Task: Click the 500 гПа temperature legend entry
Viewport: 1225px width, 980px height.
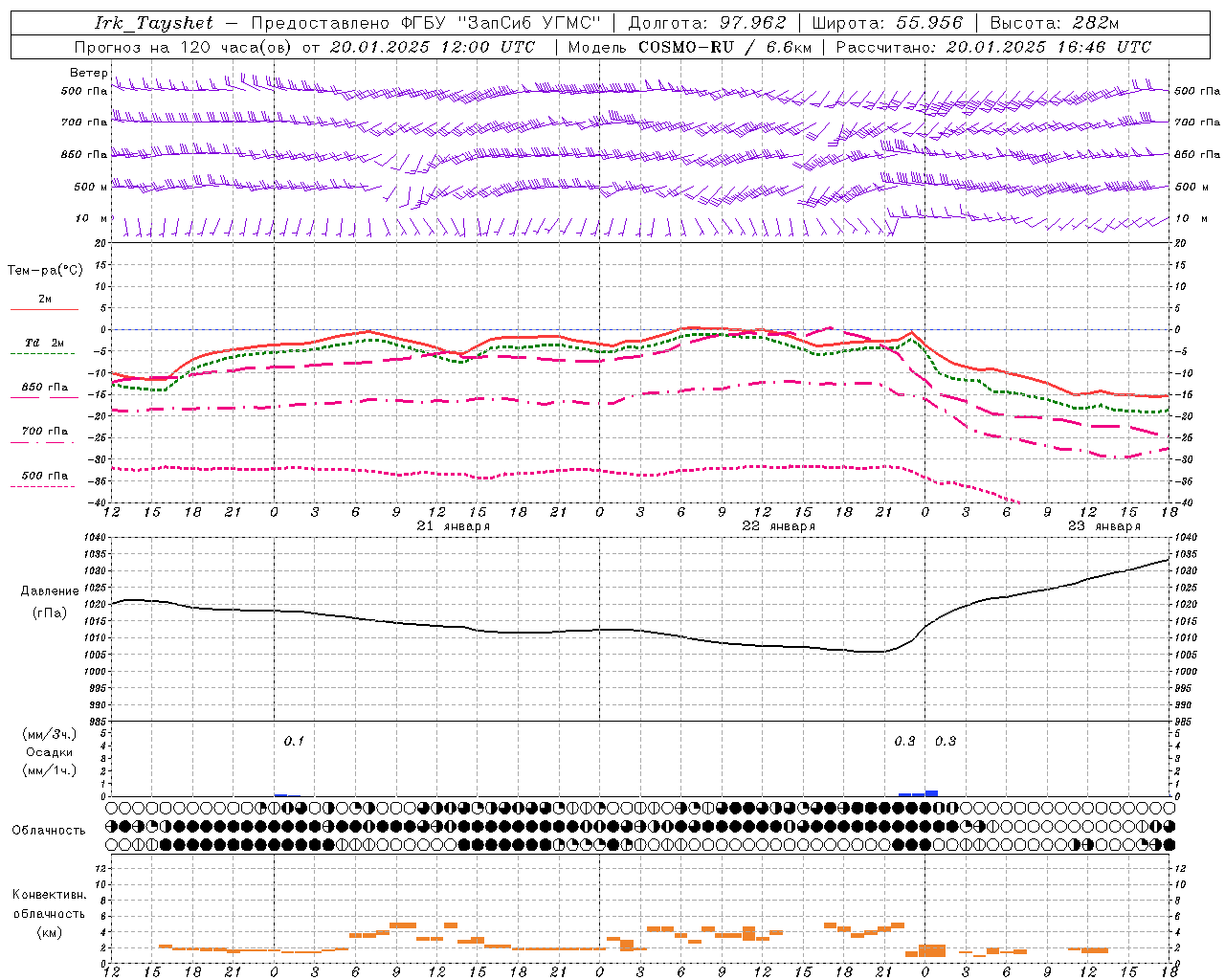Action: coord(44,476)
